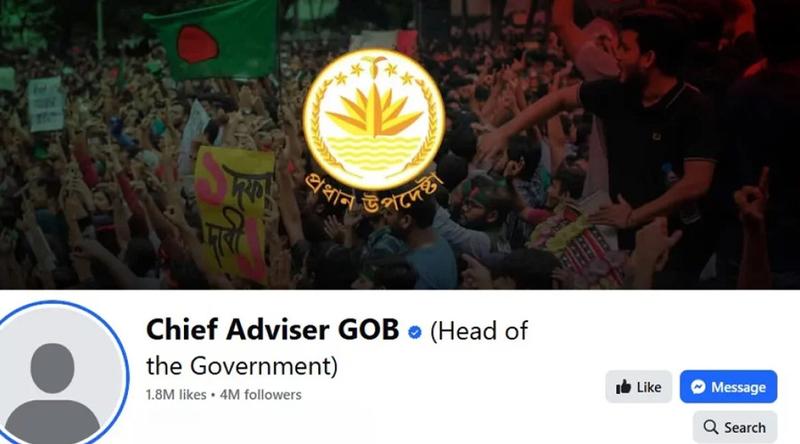Screen dimensions: 800x444
Task: Open the 1.8M likes list
Action: [176, 395]
